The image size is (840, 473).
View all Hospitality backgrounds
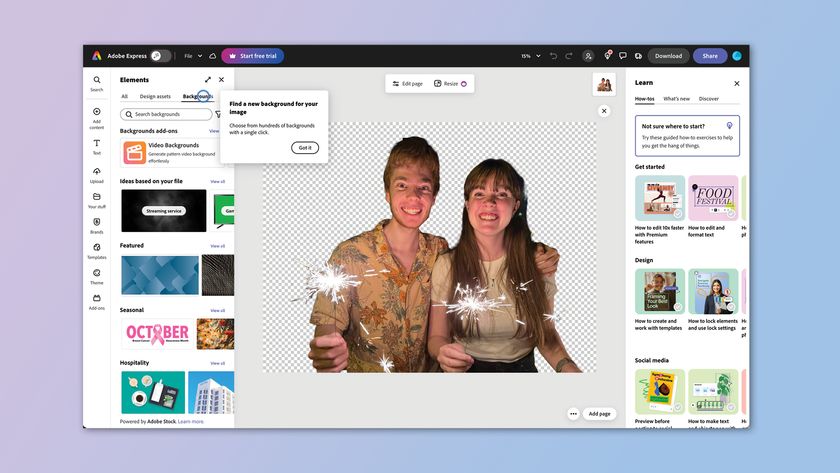[218, 363]
